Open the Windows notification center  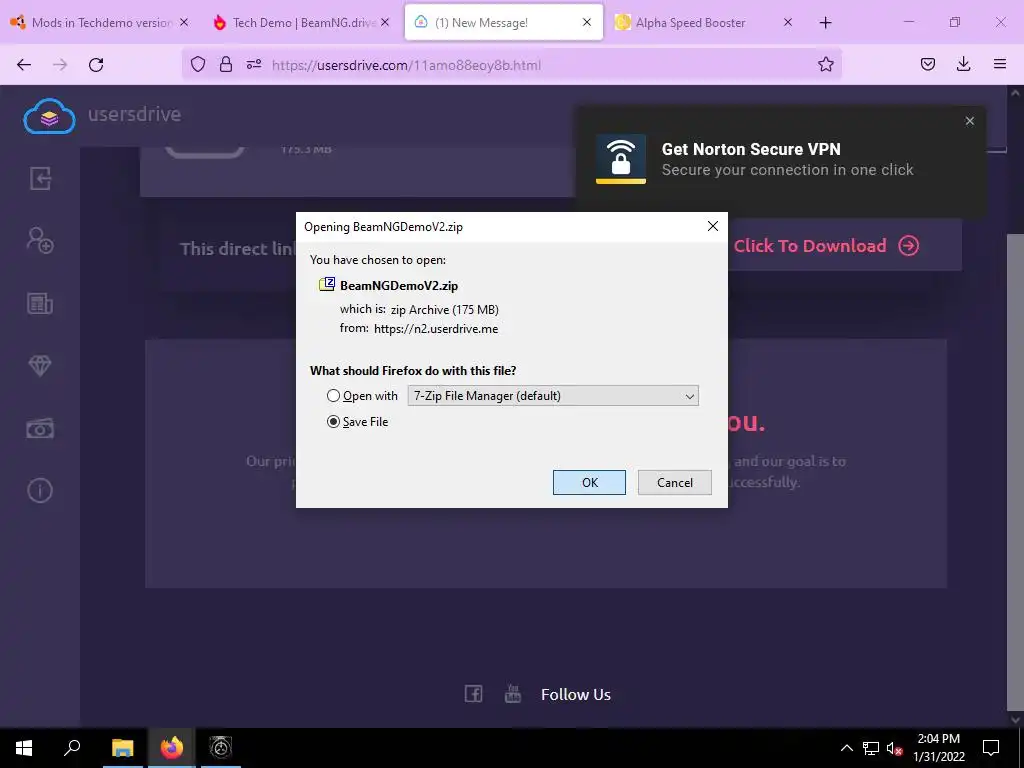[990, 747]
